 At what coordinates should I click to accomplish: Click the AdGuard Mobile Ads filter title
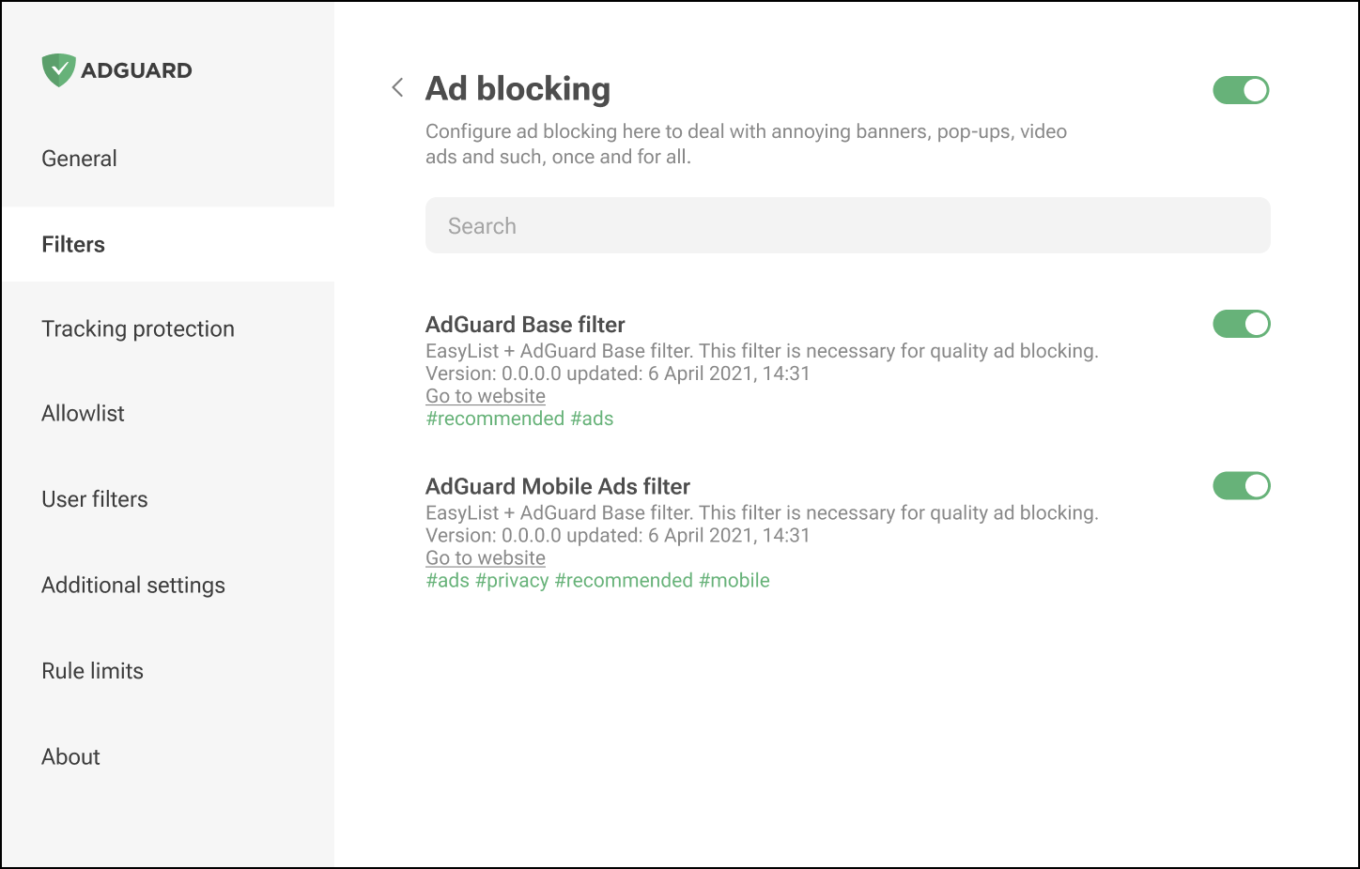(557, 487)
